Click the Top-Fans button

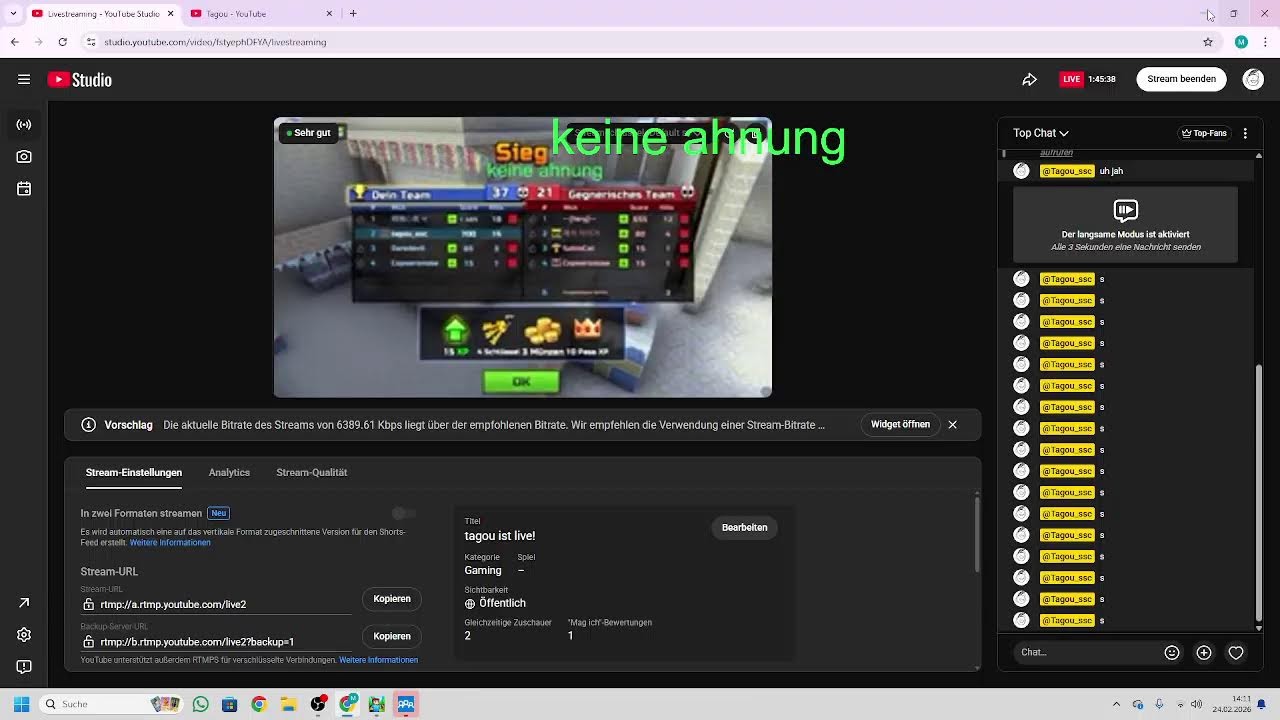[x=1204, y=133]
